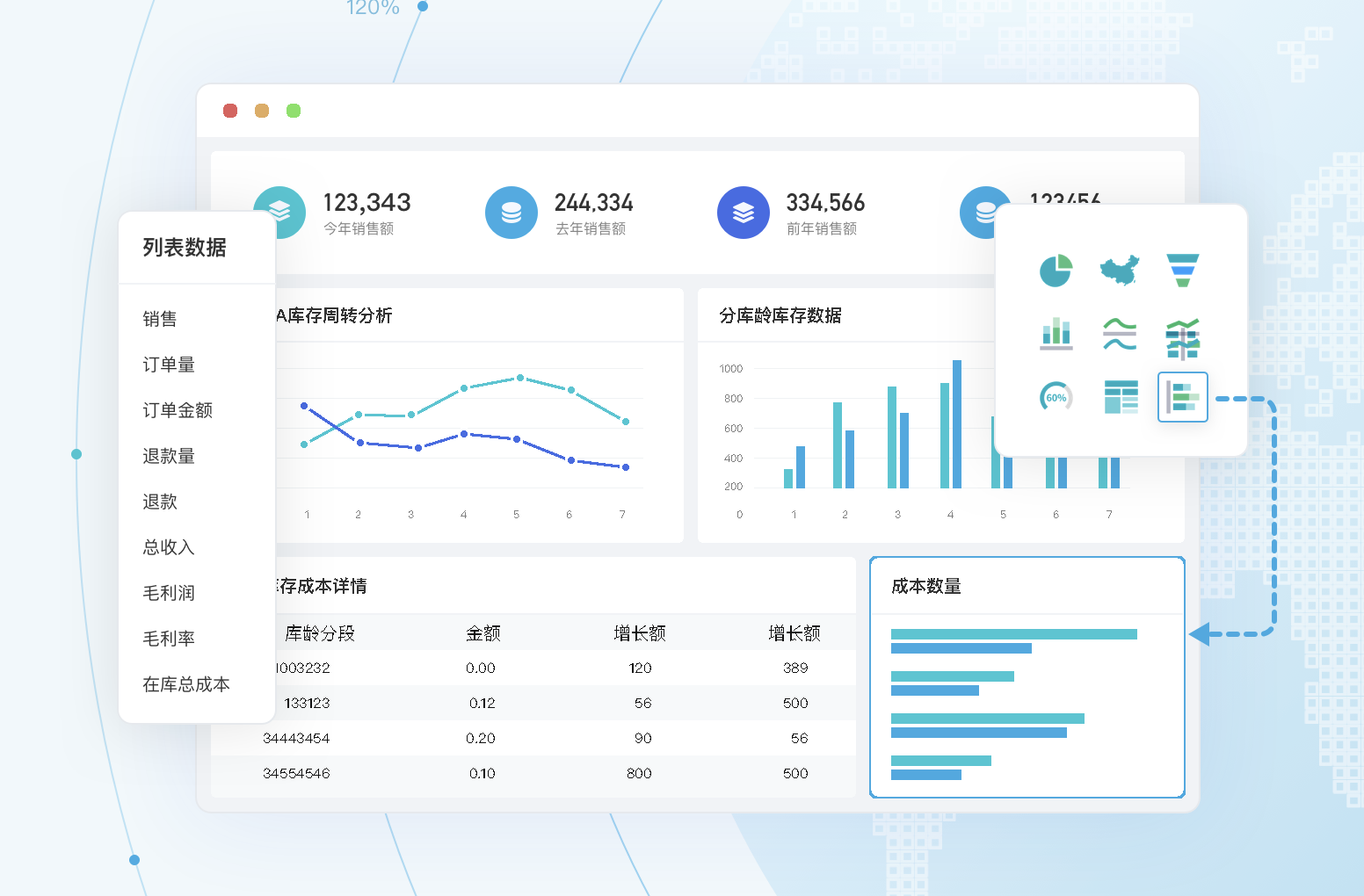Image resolution: width=1364 pixels, height=896 pixels.
Task: Click the 分库龄库存数据 panel title
Action: (780, 316)
